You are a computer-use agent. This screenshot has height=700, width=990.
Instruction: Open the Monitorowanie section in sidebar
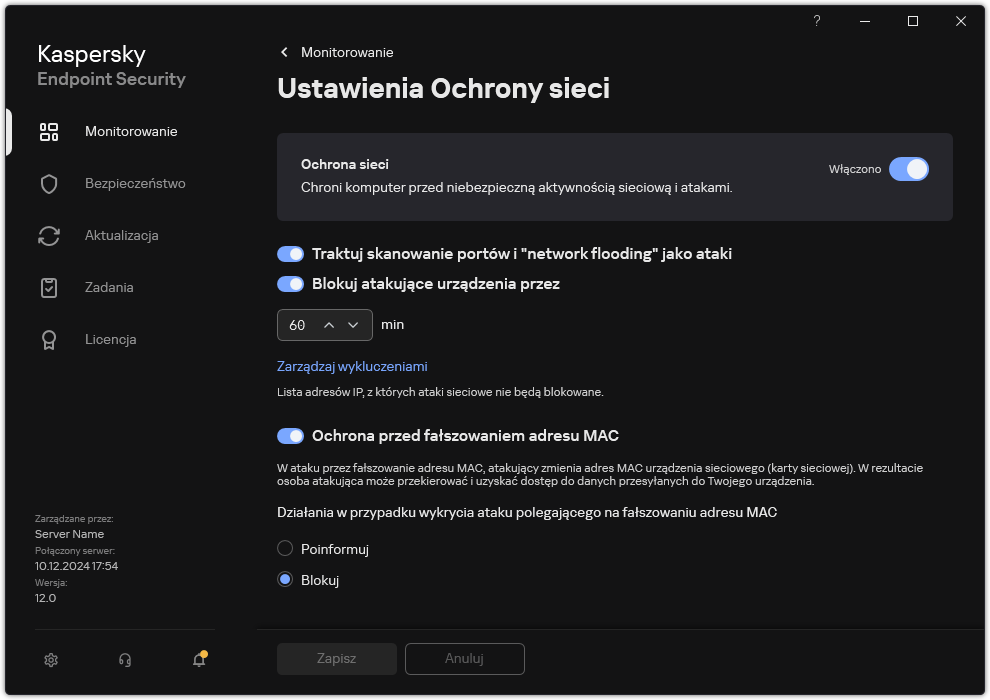coord(131,131)
